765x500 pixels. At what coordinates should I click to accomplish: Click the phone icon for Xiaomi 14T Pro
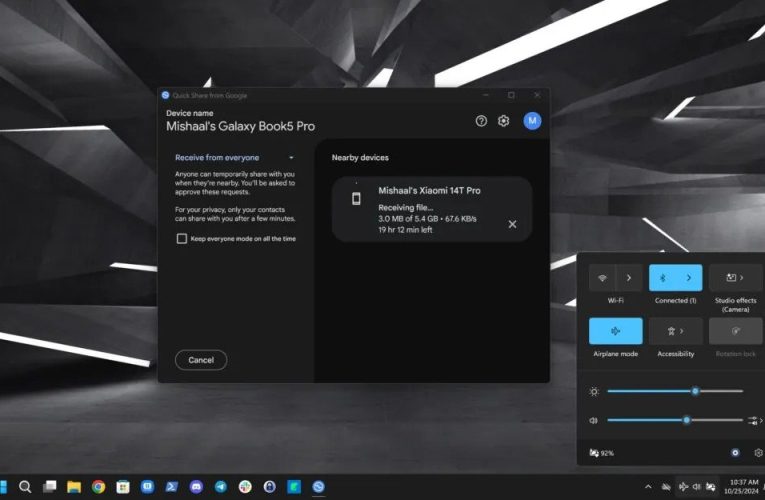[x=356, y=199]
